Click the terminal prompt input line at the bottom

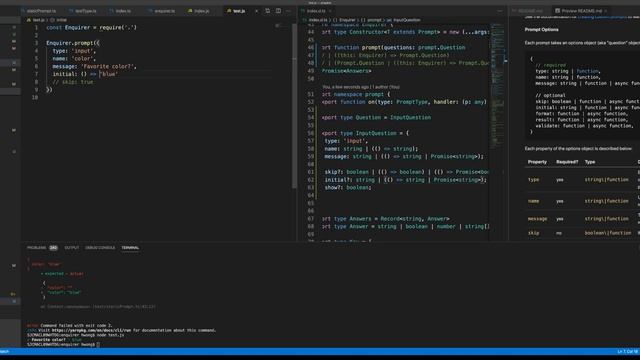pos(63,344)
